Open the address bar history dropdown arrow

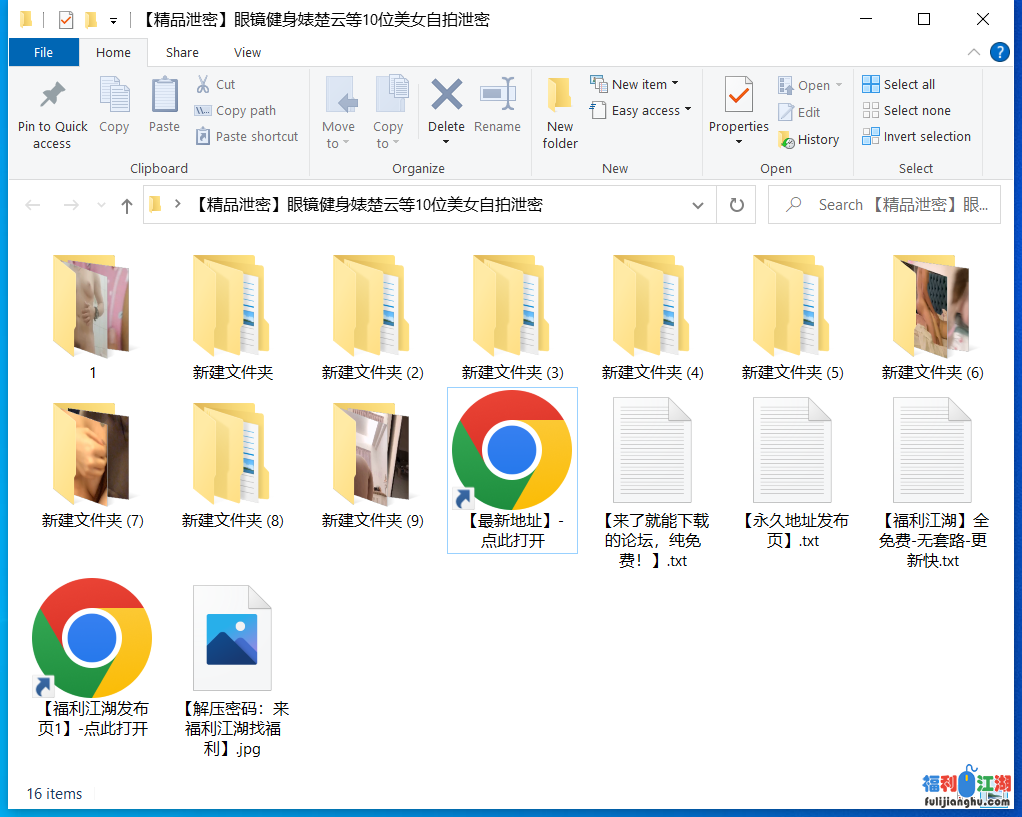click(x=697, y=205)
